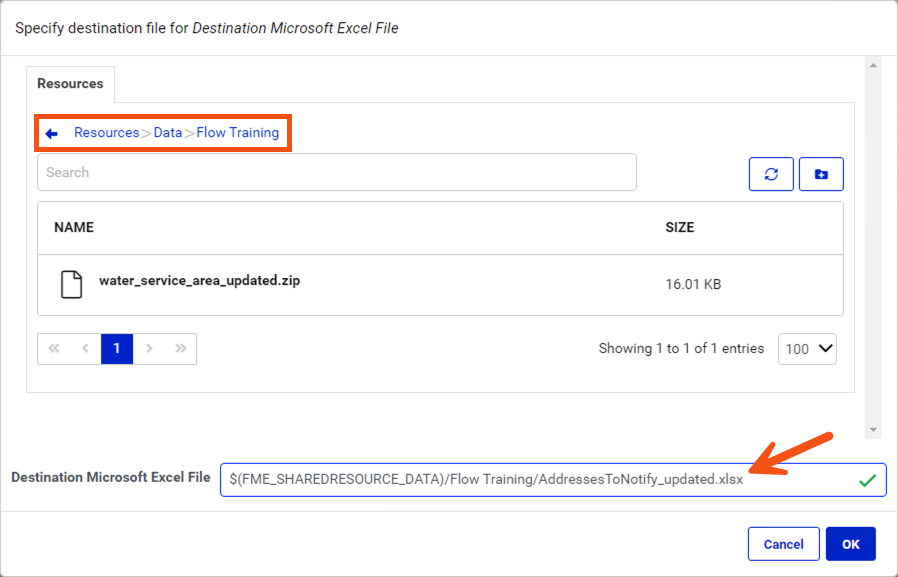Refresh the file listing
Viewport: 898px width, 577px height.
771,173
